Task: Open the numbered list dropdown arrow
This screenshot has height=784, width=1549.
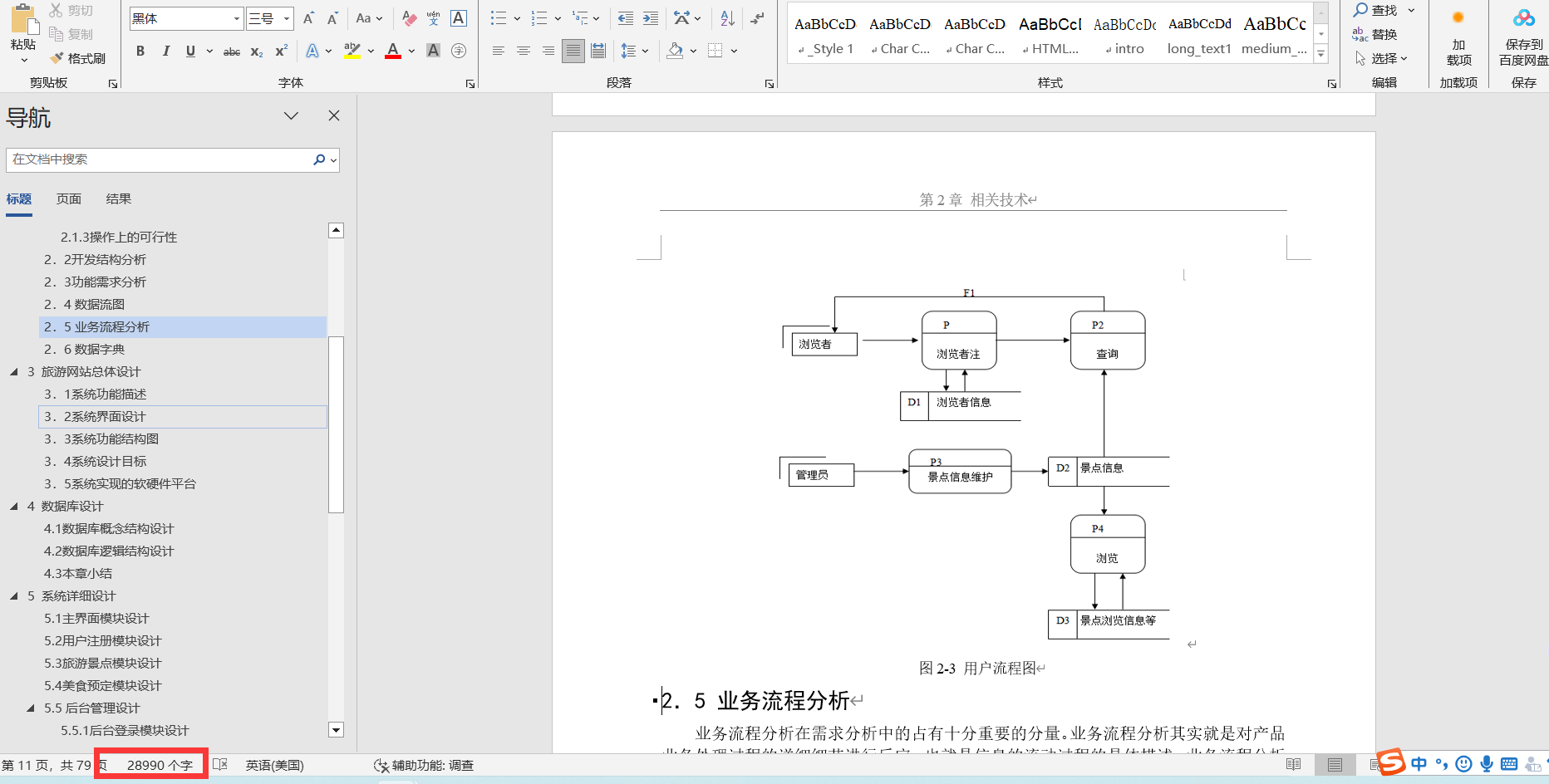Action: (558, 18)
